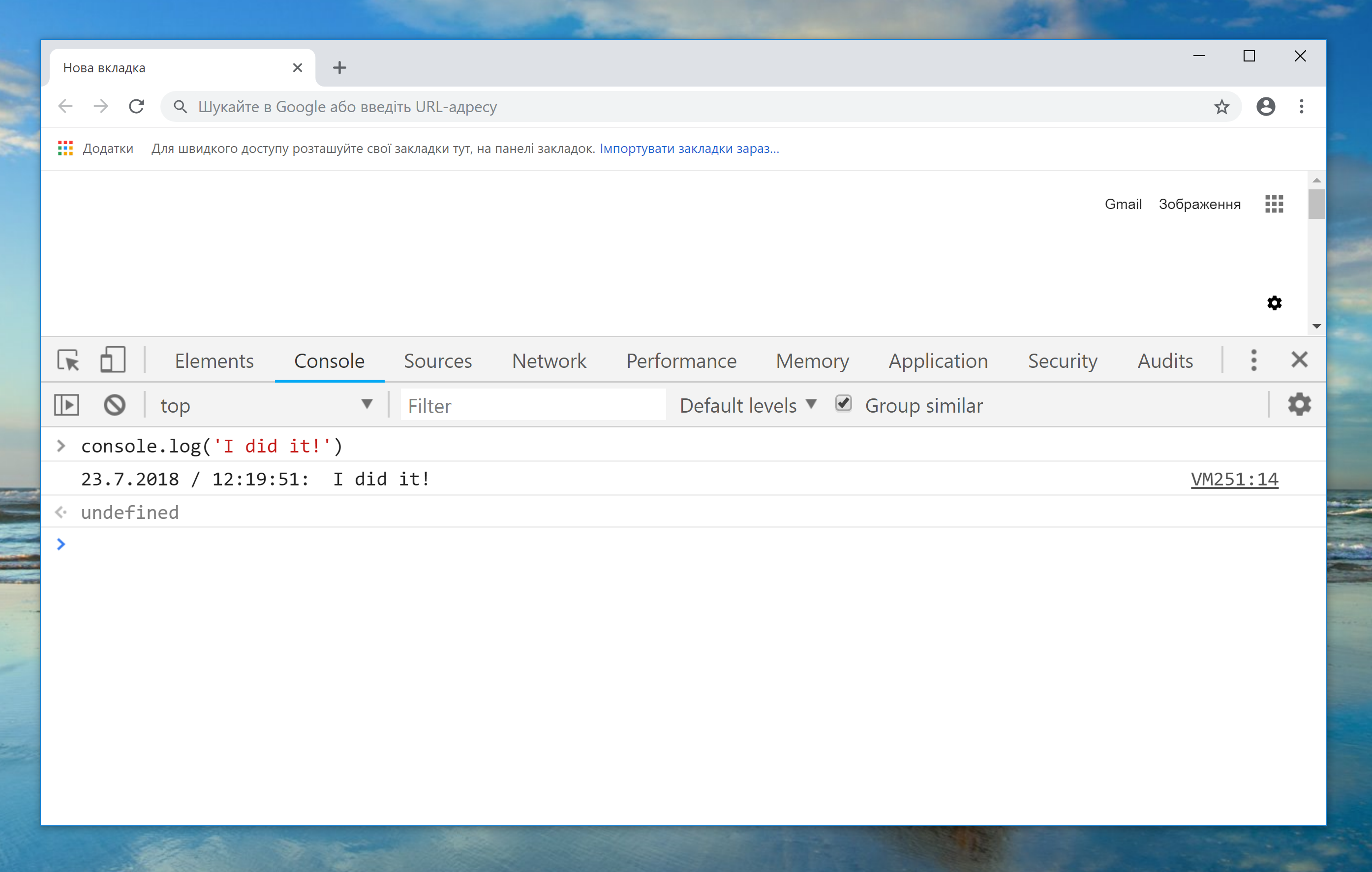Open the Default levels dropdown
Viewport: 1372px width, 872px height.
pos(747,405)
